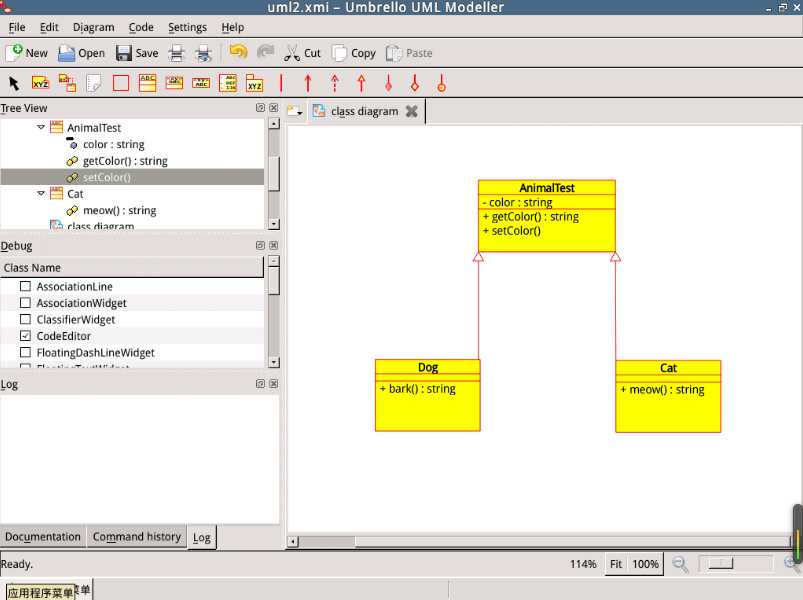The height and width of the screenshot is (600, 803).
Task: Close the class diagram tab
Action: (411, 111)
